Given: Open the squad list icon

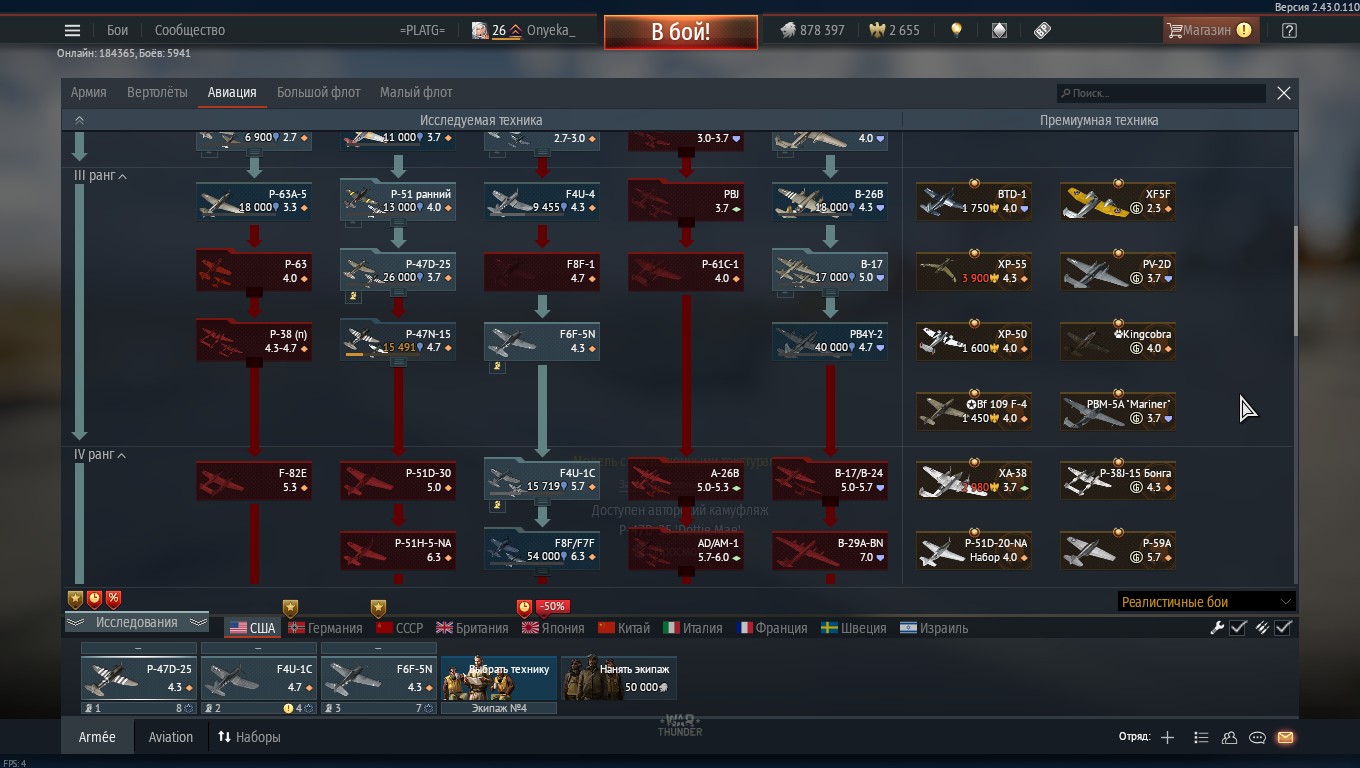Looking at the screenshot, I should click(1202, 737).
